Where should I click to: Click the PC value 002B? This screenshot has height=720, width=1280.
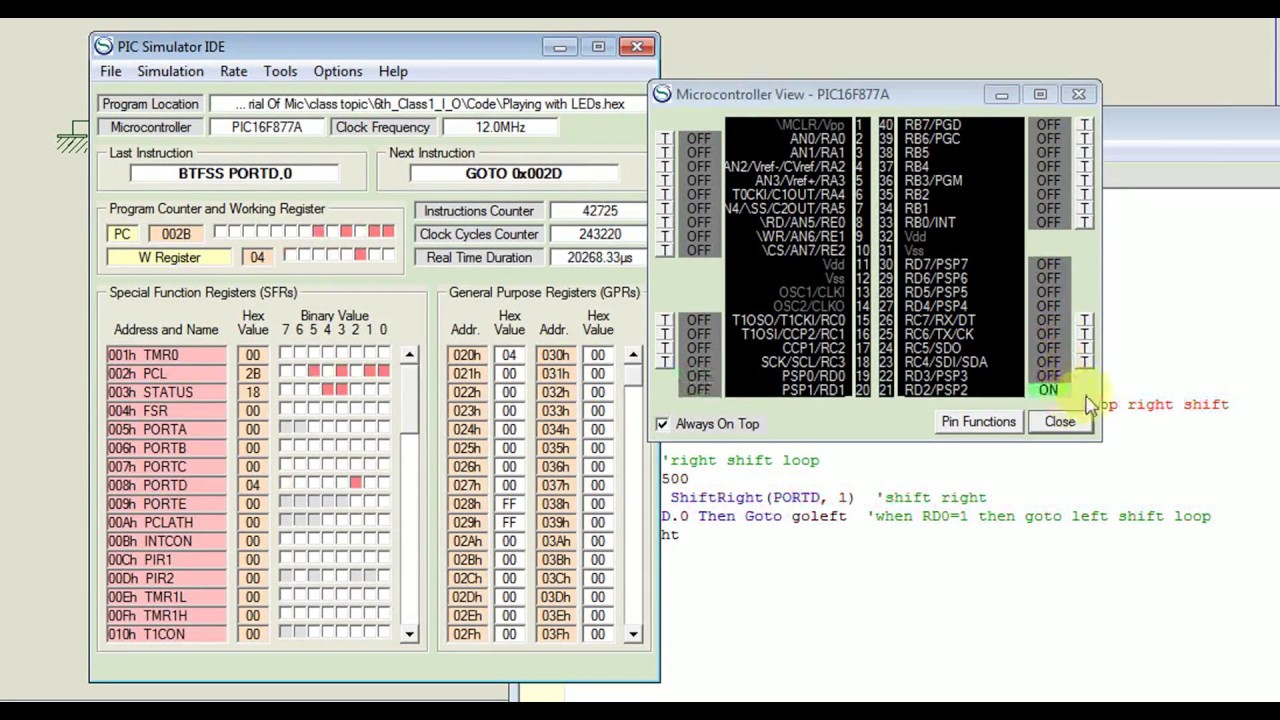tap(176, 234)
